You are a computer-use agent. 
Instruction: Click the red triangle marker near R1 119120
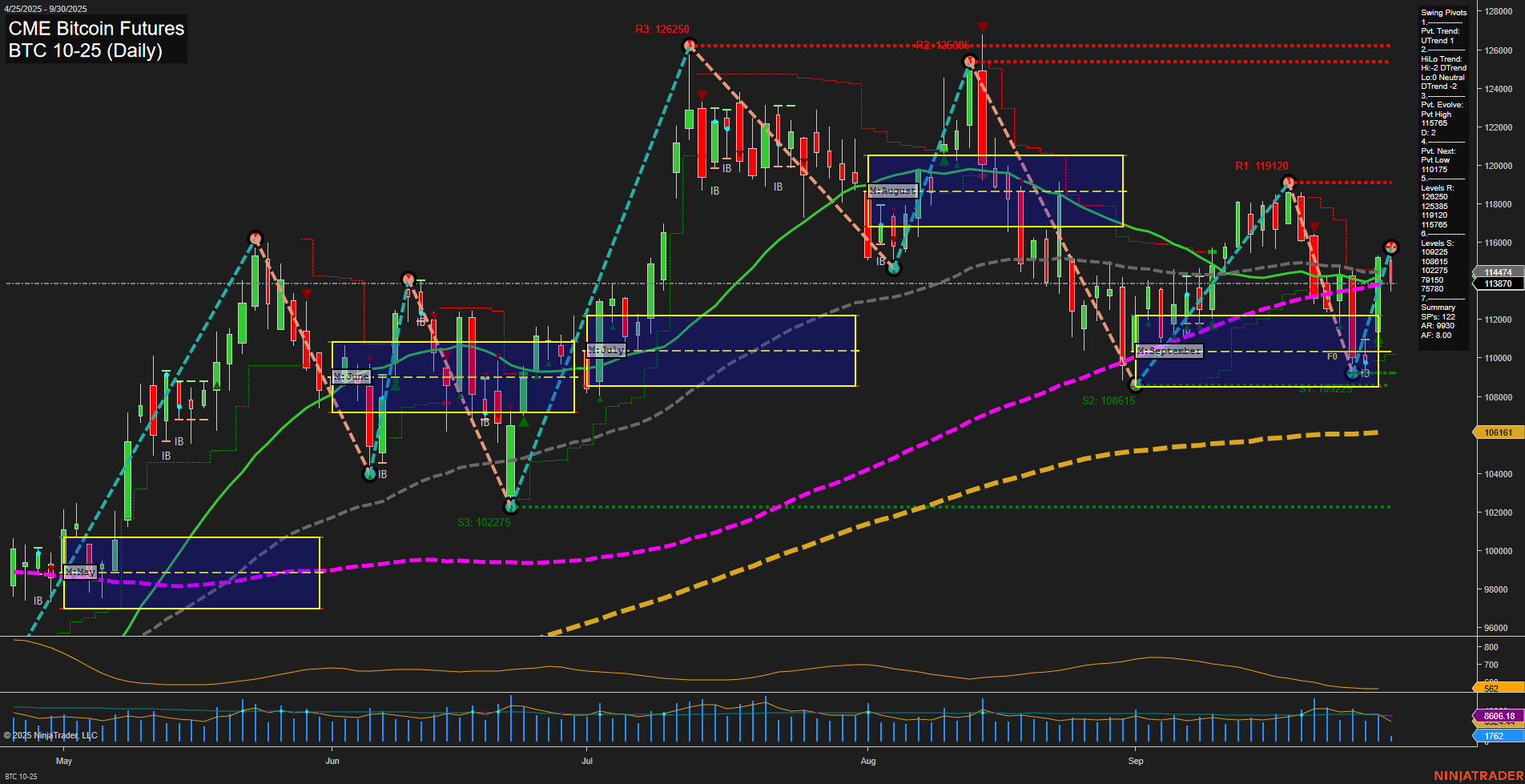(1314, 227)
